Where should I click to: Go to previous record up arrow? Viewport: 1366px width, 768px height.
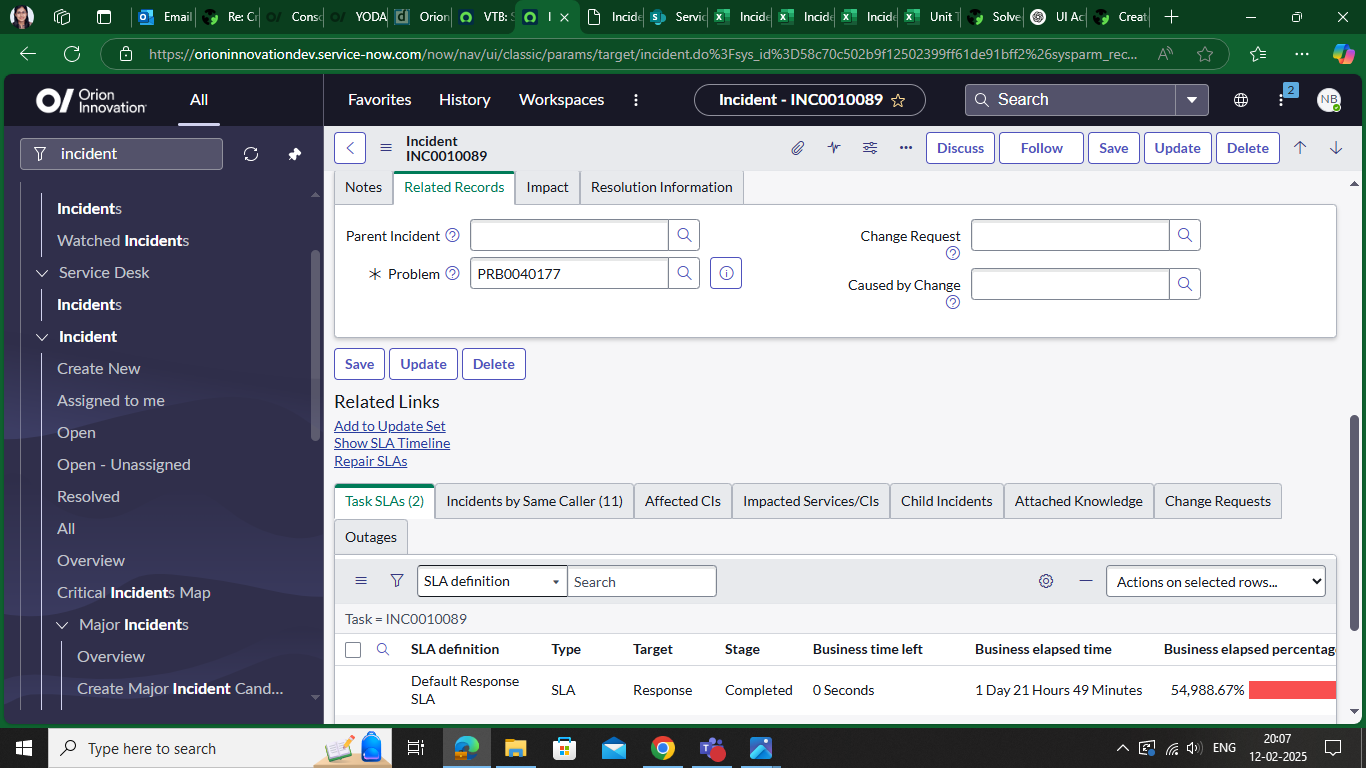coord(1300,148)
